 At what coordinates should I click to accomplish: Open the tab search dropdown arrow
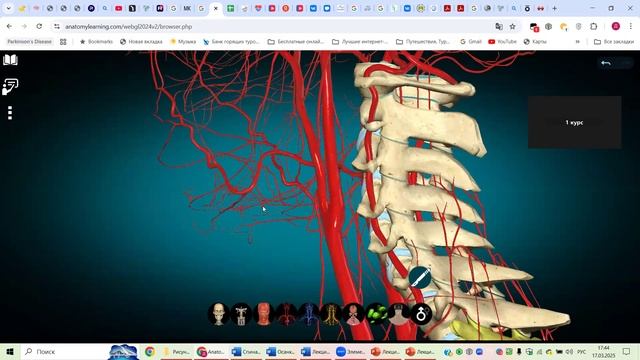click(x=8, y=8)
